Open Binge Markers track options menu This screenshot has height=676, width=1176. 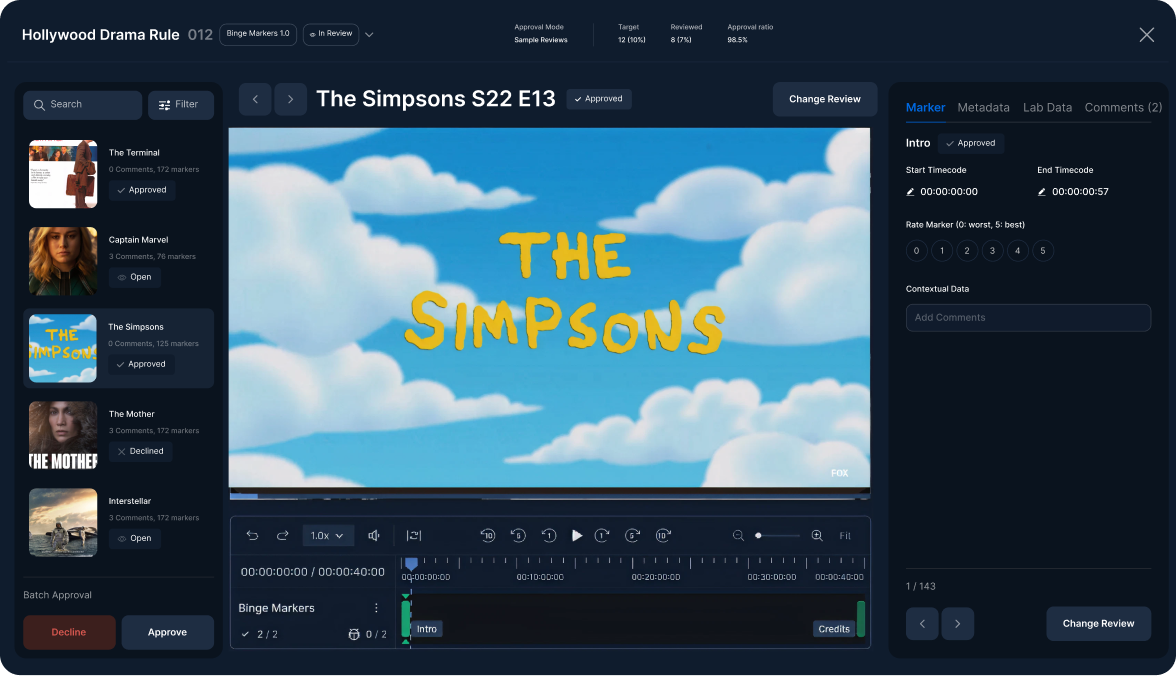point(376,608)
